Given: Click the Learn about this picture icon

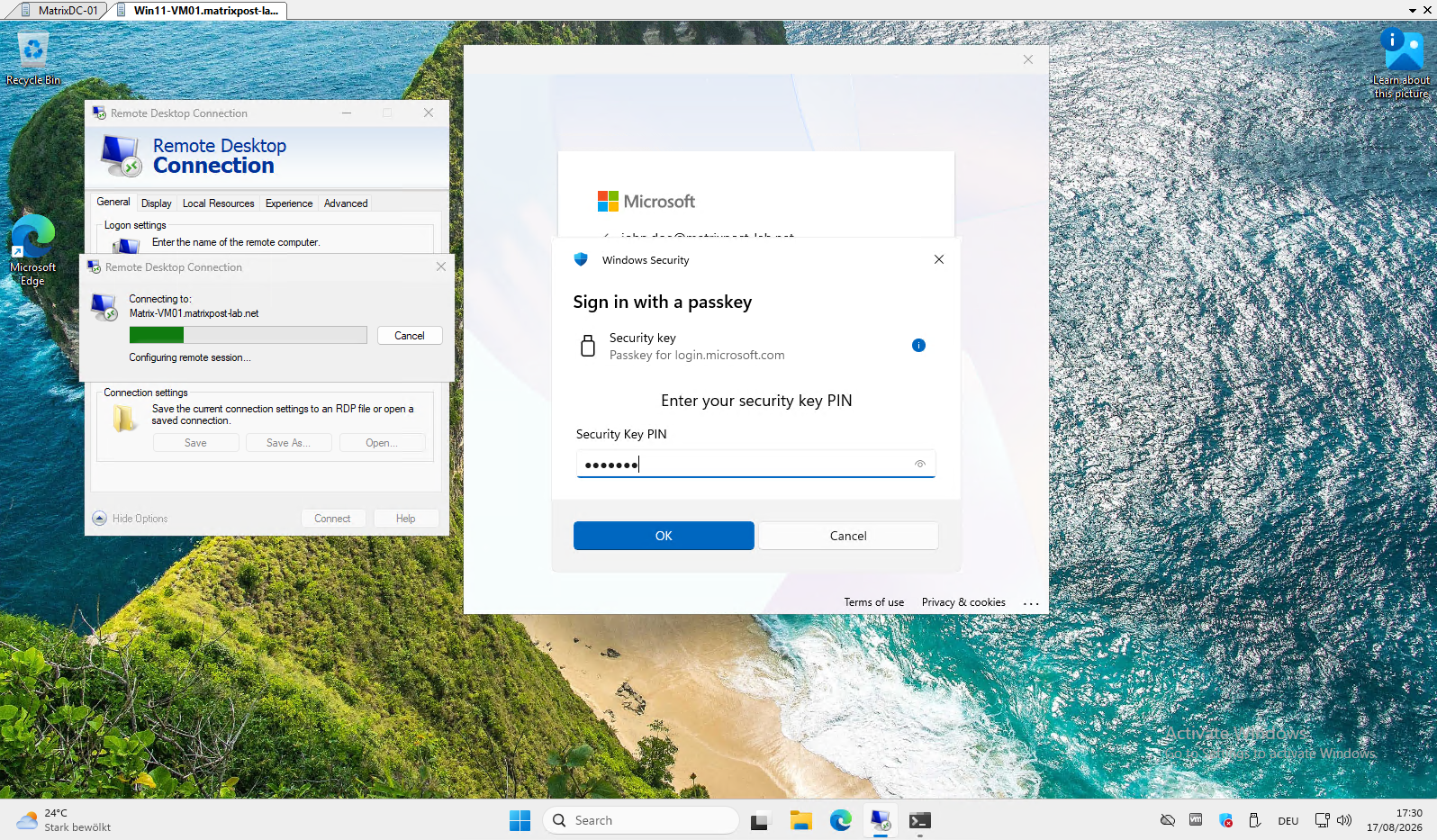Looking at the screenshot, I should tap(1401, 62).
